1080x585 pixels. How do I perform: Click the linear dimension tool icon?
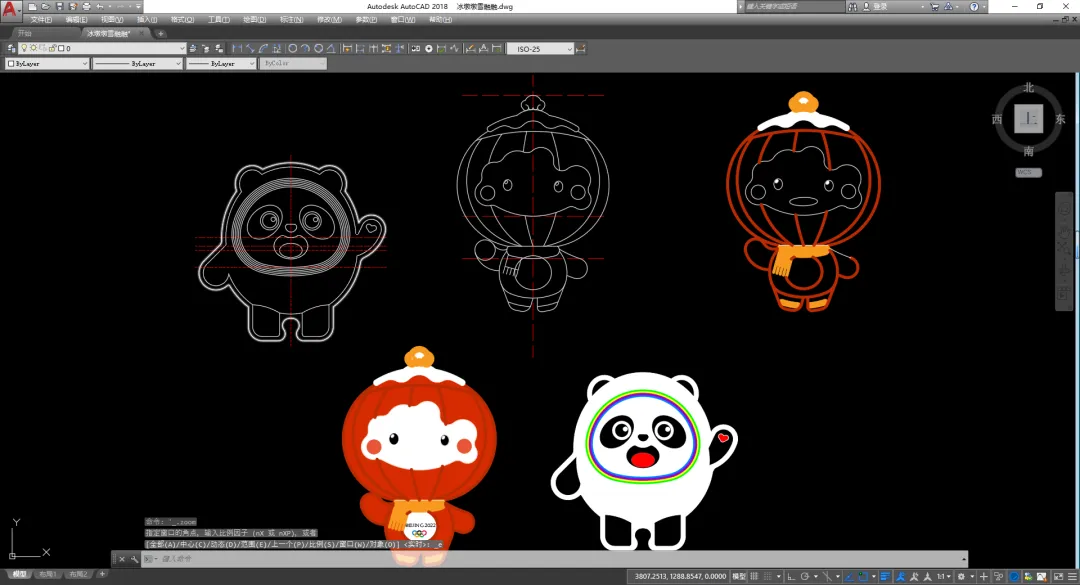237,48
